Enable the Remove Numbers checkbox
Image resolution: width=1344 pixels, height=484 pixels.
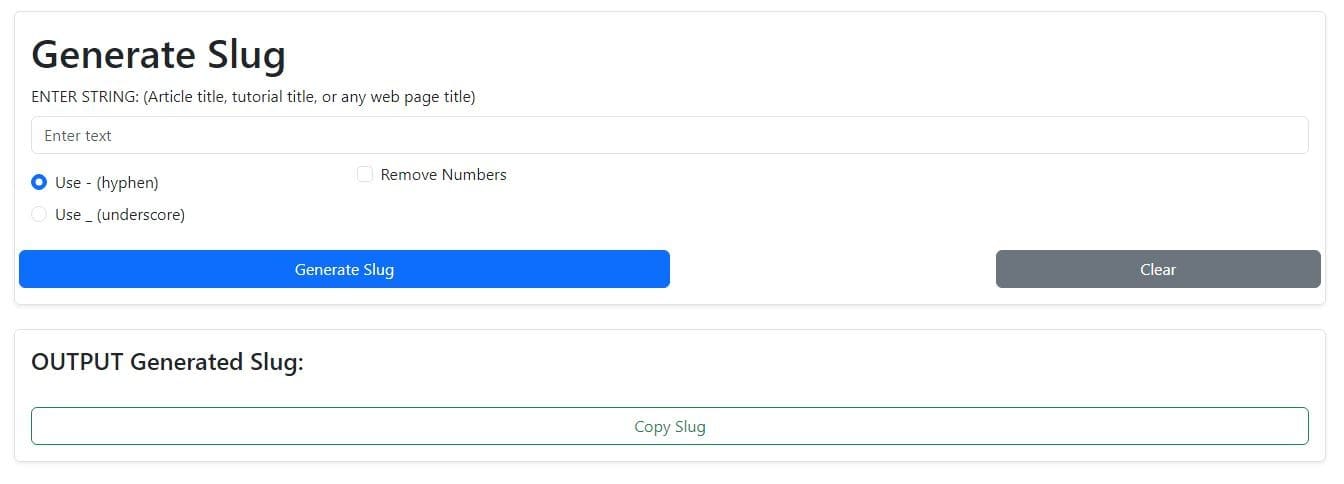coord(365,174)
